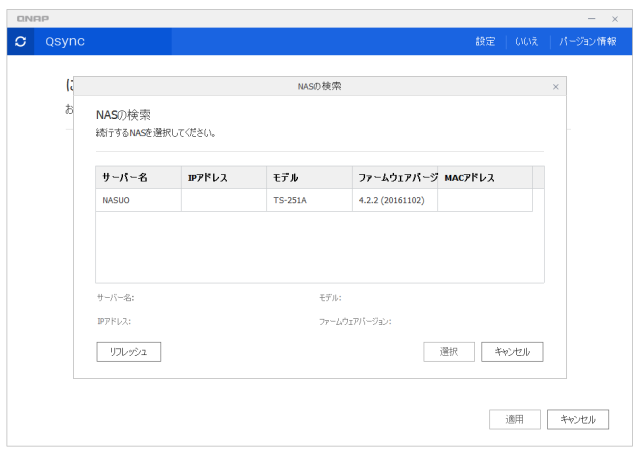This screenshot has height=455, width=642.
Task: Click the Qsync sync arrows icon
Action: click(x=20, y=41)
